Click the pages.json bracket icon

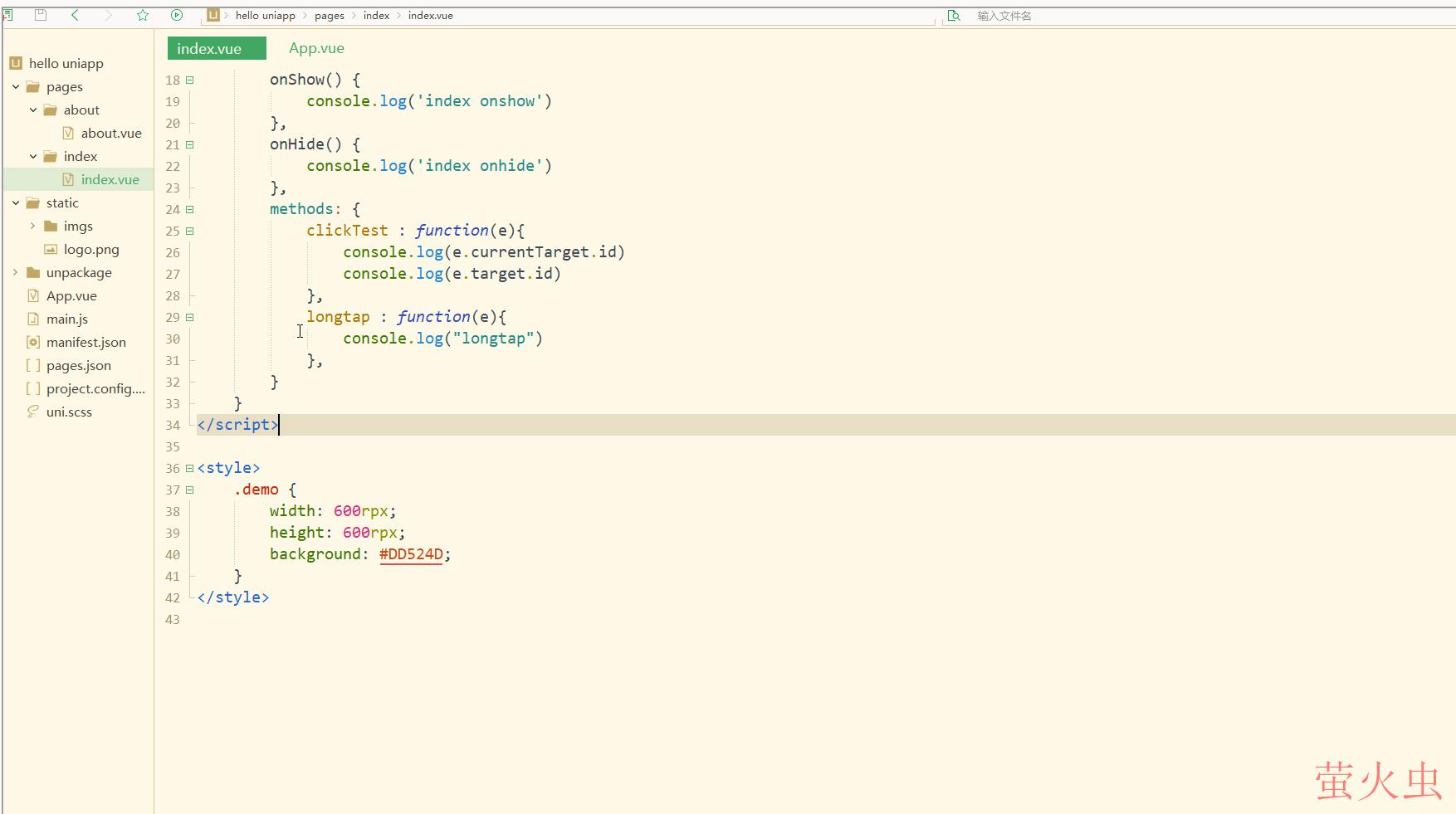pos(33,365)
